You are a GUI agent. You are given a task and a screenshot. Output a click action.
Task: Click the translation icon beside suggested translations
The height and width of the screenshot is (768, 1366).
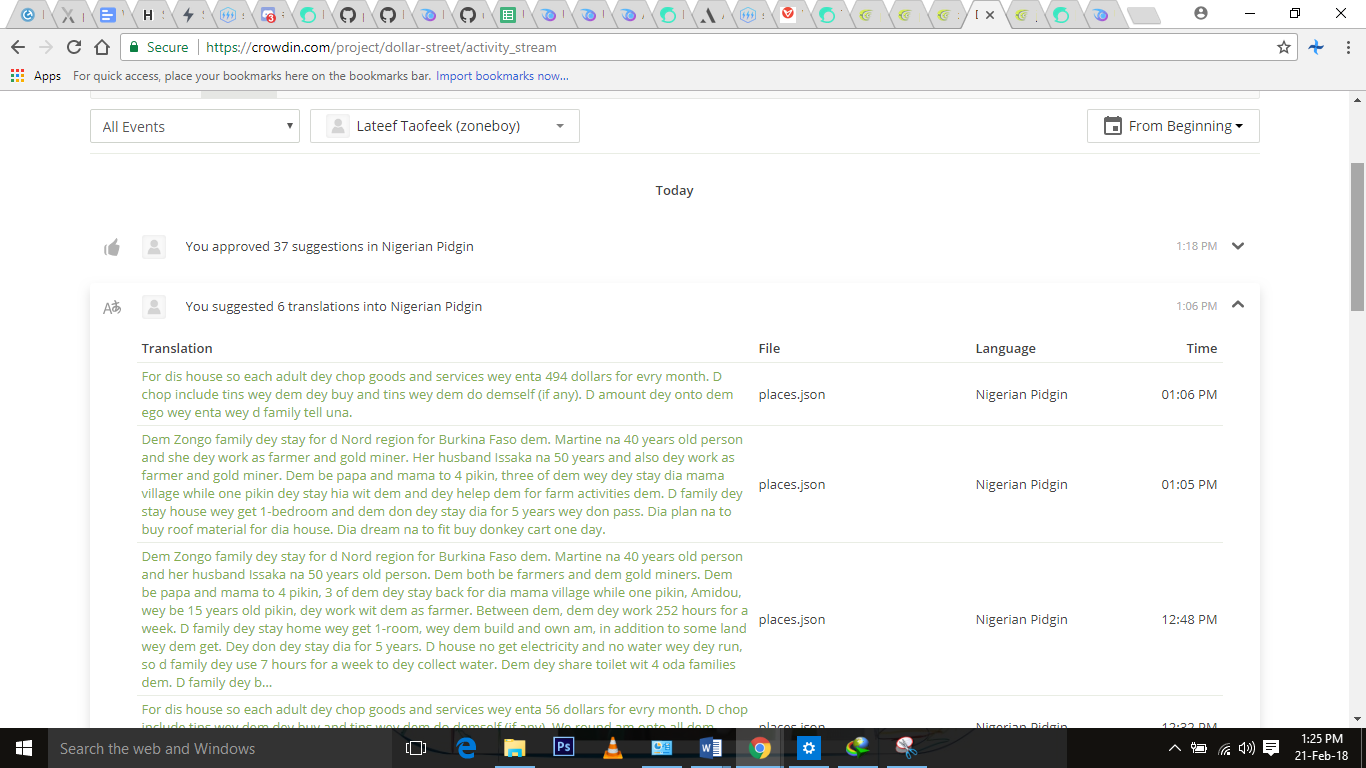(112, 307)
